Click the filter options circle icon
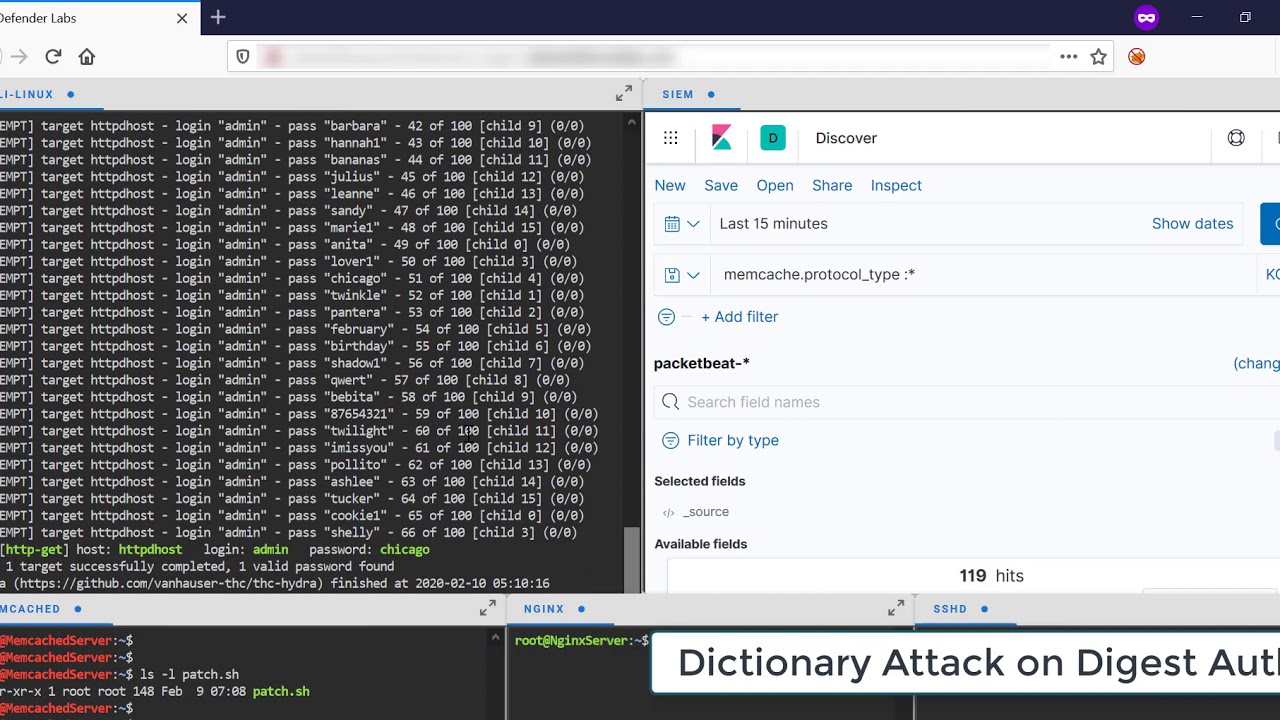 click(667, 317)
